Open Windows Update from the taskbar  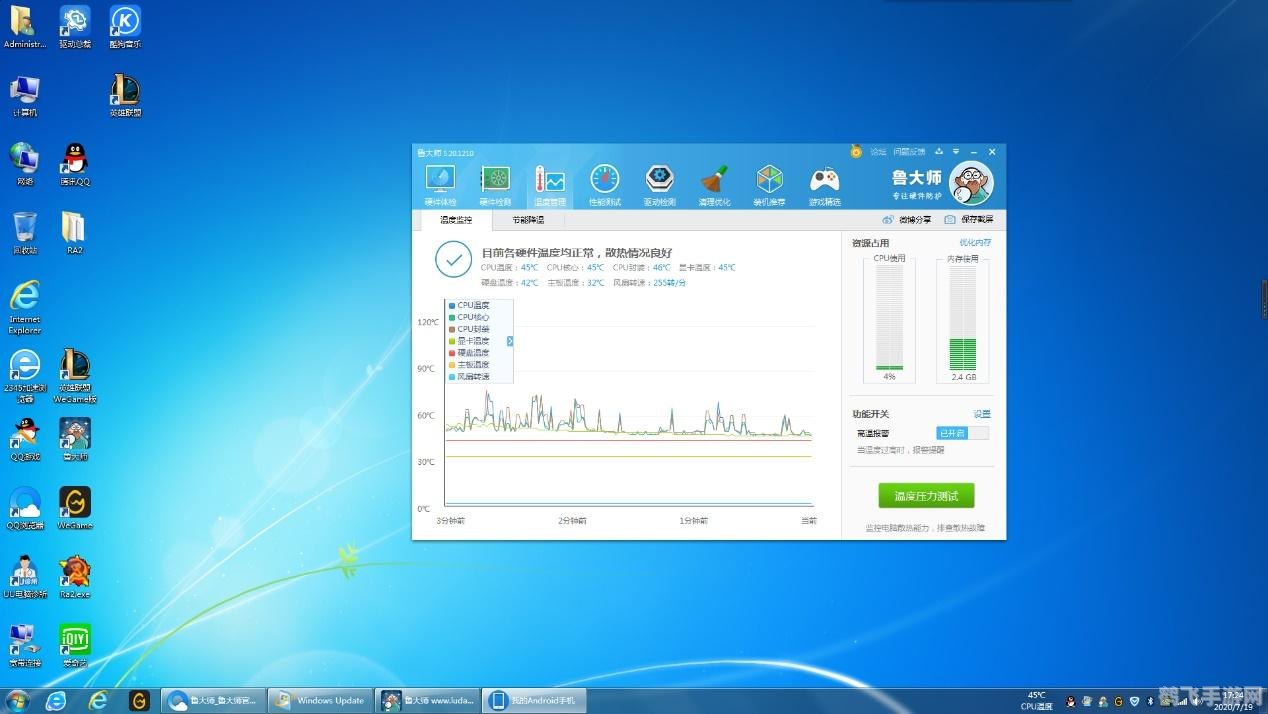[x=322, y=701]
